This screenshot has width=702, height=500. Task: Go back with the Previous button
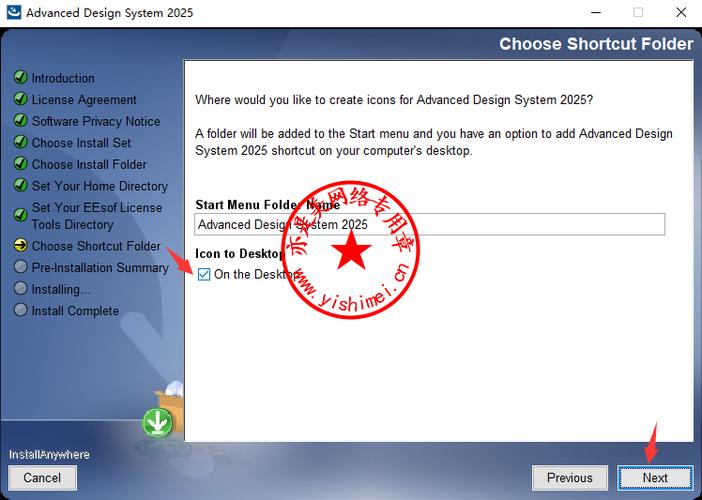point(569,478)
